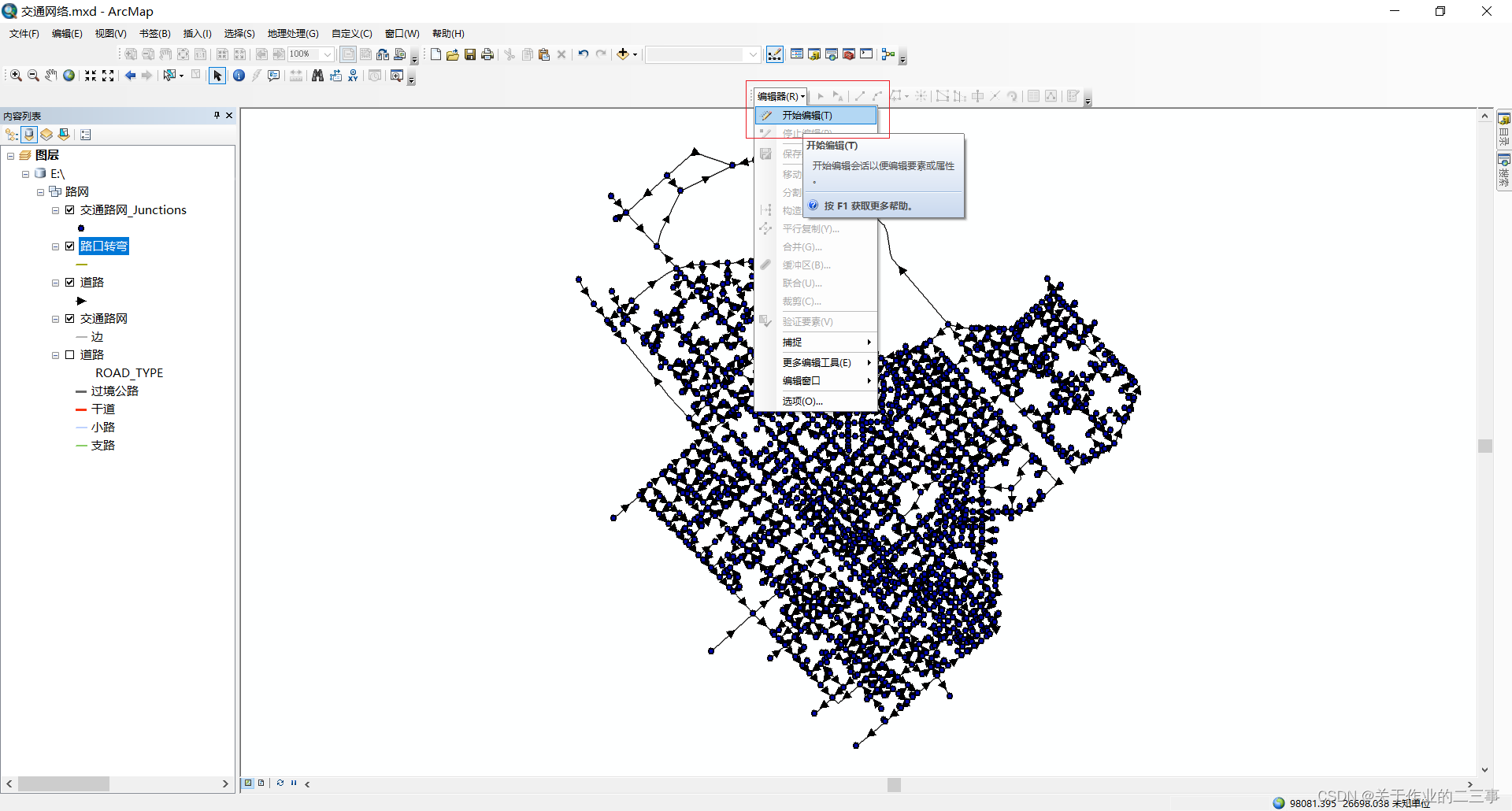This screenshot has height=811, width=1512.
Task: Open the Catalog window icon
Action: coord(814,54)
